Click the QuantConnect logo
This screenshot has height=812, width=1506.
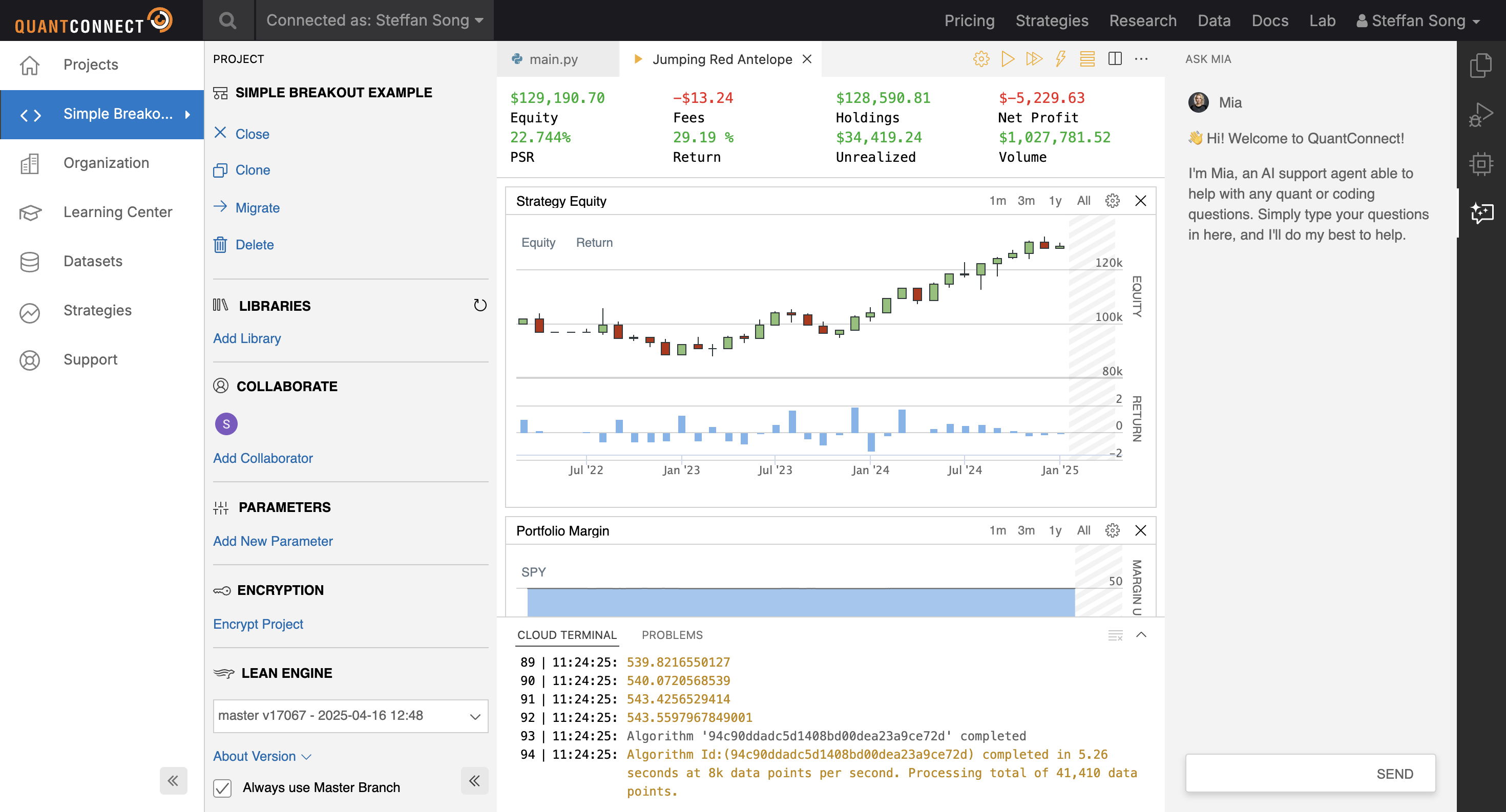94,21
